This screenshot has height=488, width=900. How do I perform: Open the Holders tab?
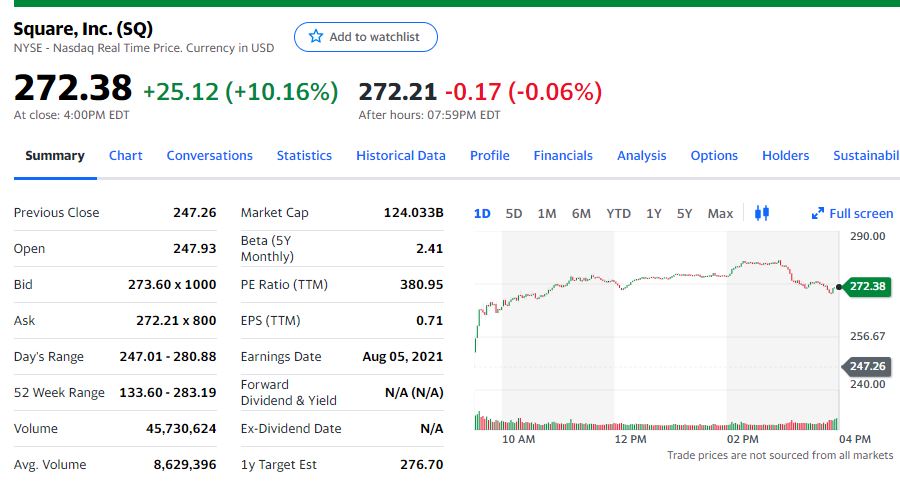click(786, 155)
